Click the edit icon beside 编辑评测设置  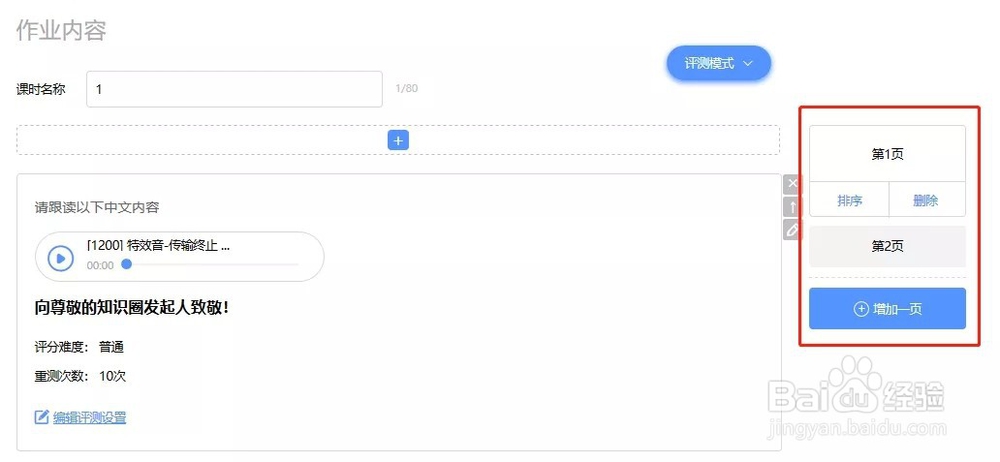click(42, 417)
